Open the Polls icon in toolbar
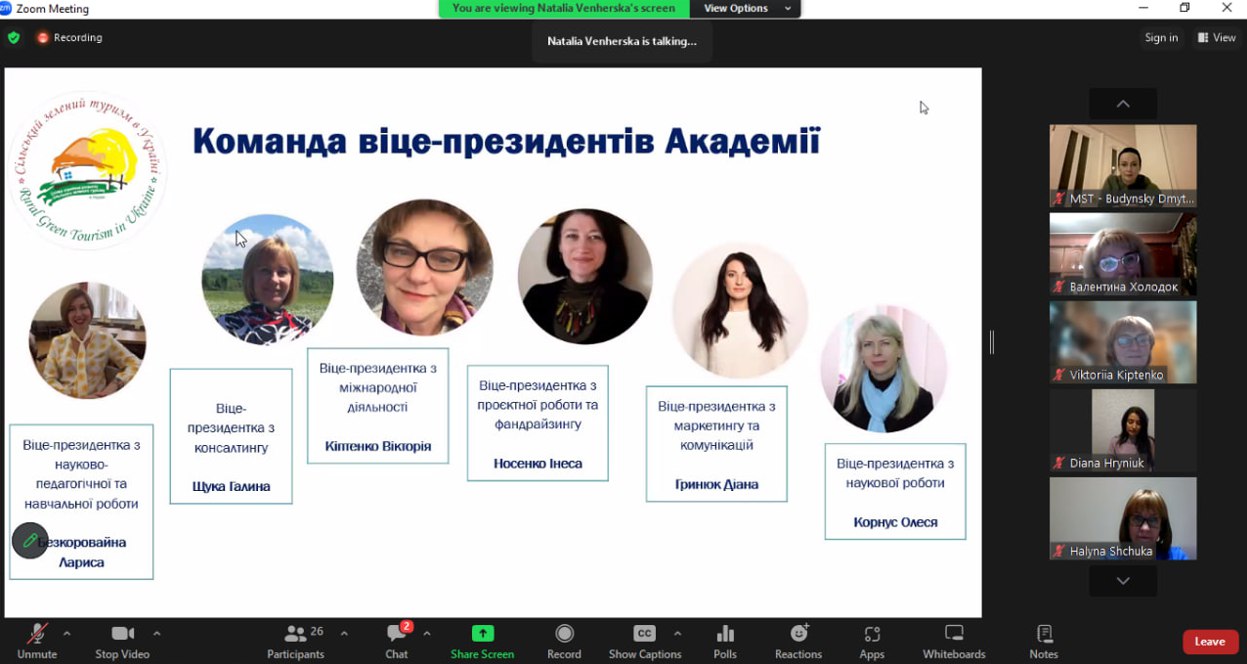This screenshot has width=1247, height=664. click(725, 641)
